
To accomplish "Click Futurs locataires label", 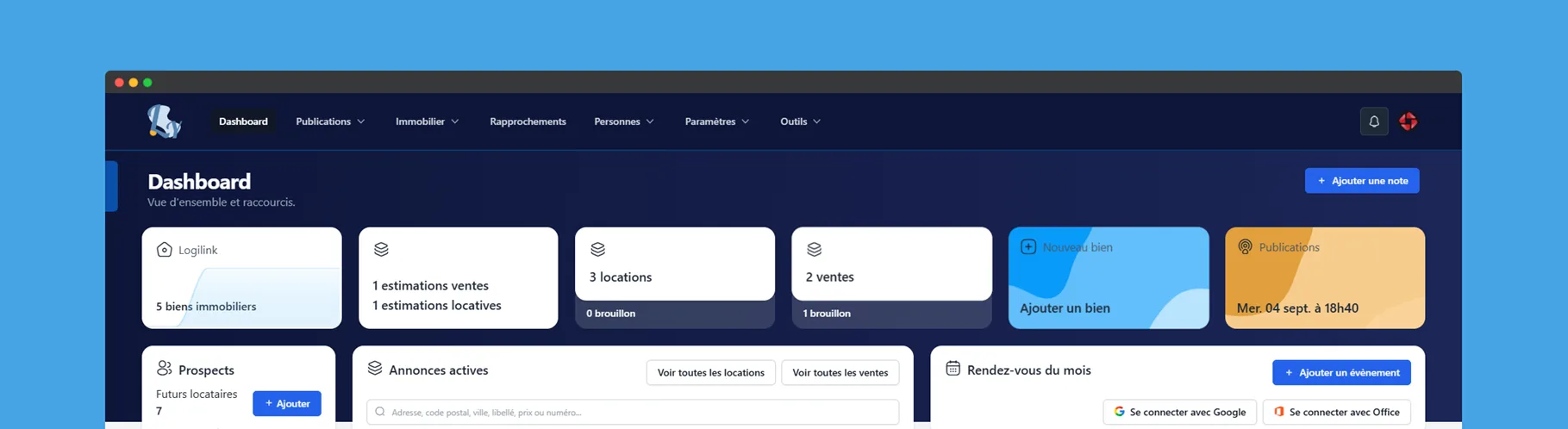I will [x=197, y=394].
